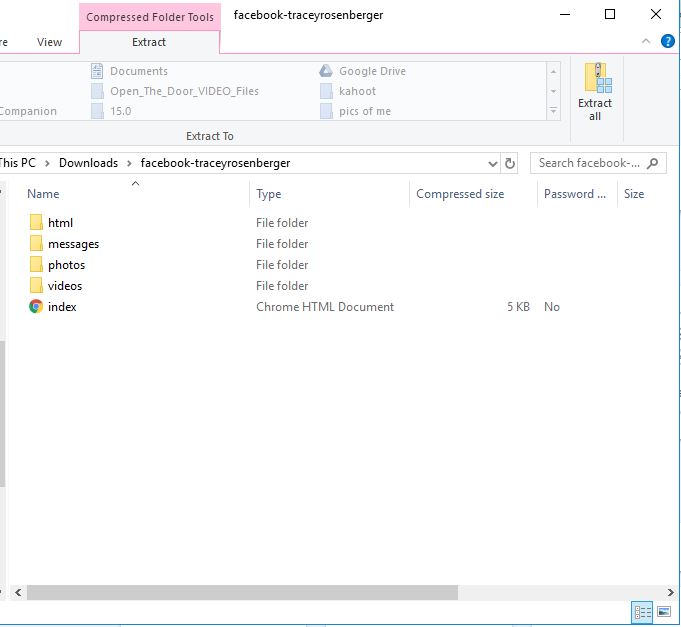This screenshot has width=681, height=627.
Task: Select the folder name 'videos'
Action: (x=65, y=286)
